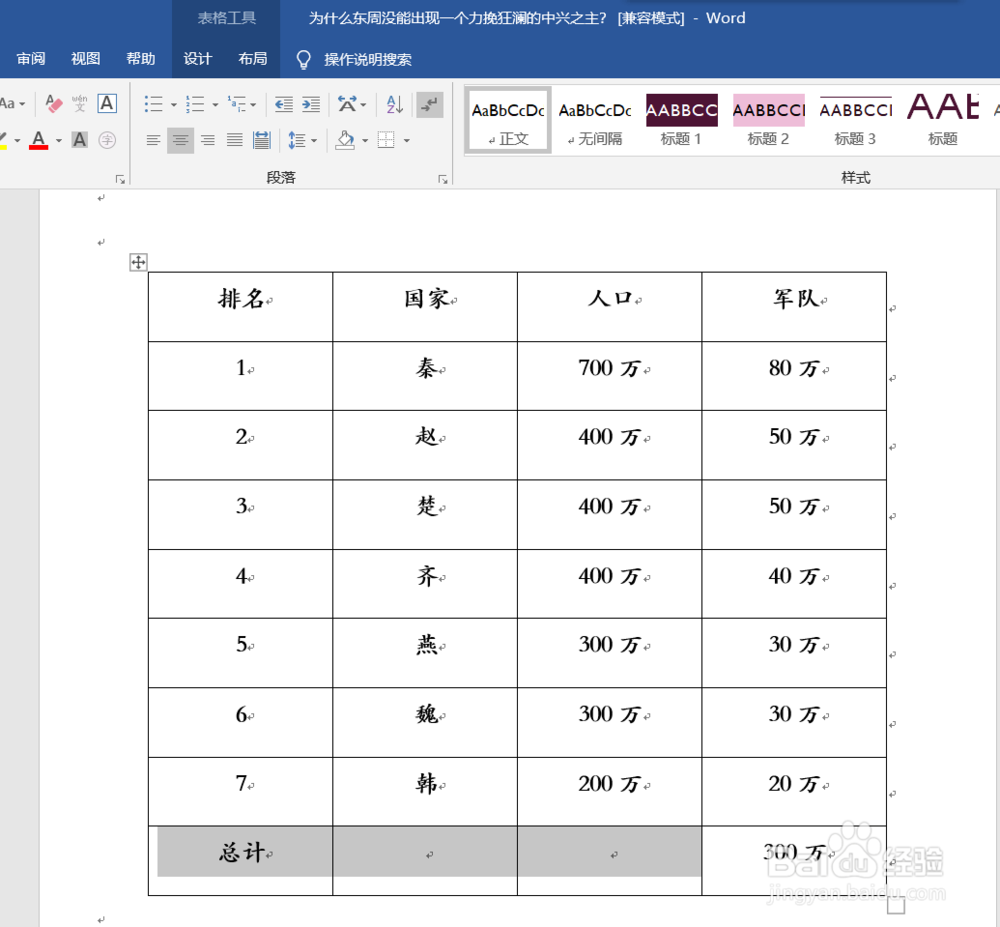Open the 帮助 ribbon tab
Viewport: 1000px width, 927px height.
pyautogui.click(x=140, y=59)
